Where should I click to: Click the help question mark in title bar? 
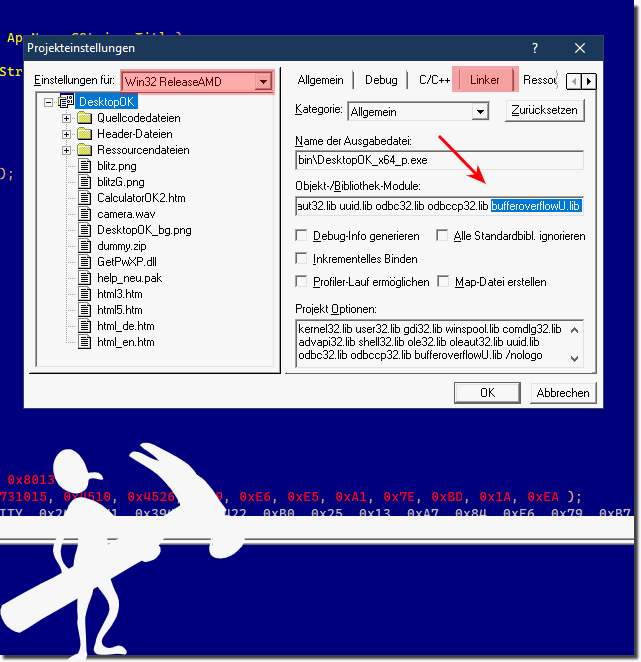tap(535, 48)
